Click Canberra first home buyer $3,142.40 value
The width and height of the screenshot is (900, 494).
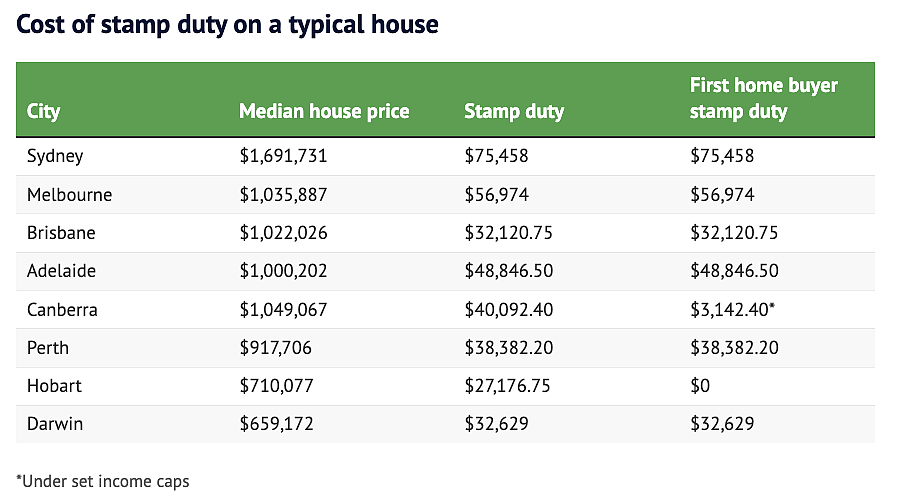732,310
